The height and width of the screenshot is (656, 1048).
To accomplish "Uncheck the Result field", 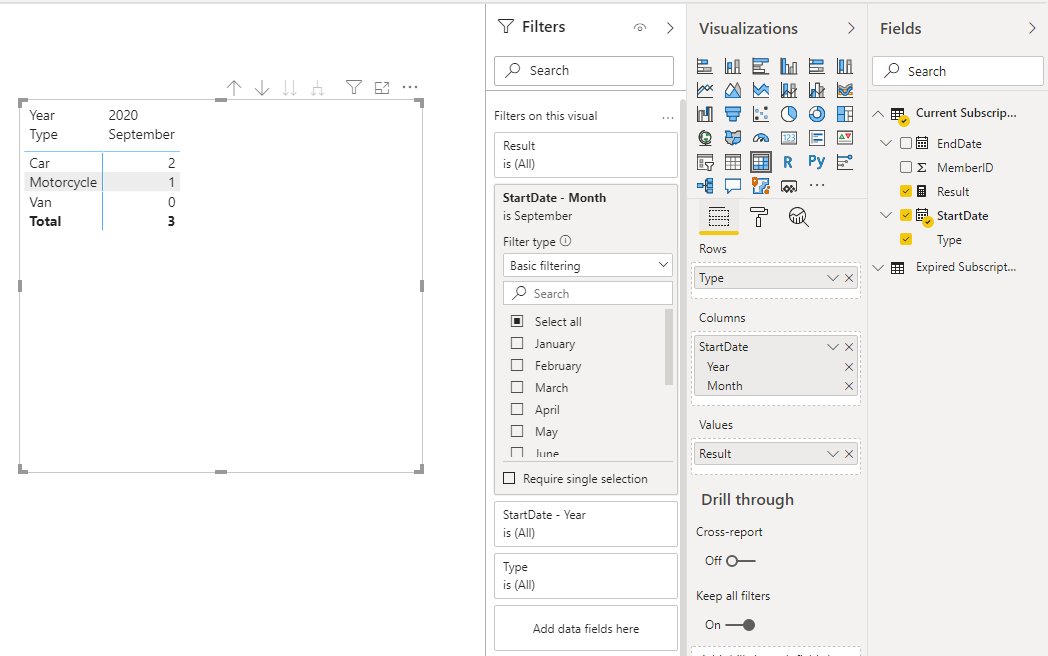I will (x=906, y=191).
